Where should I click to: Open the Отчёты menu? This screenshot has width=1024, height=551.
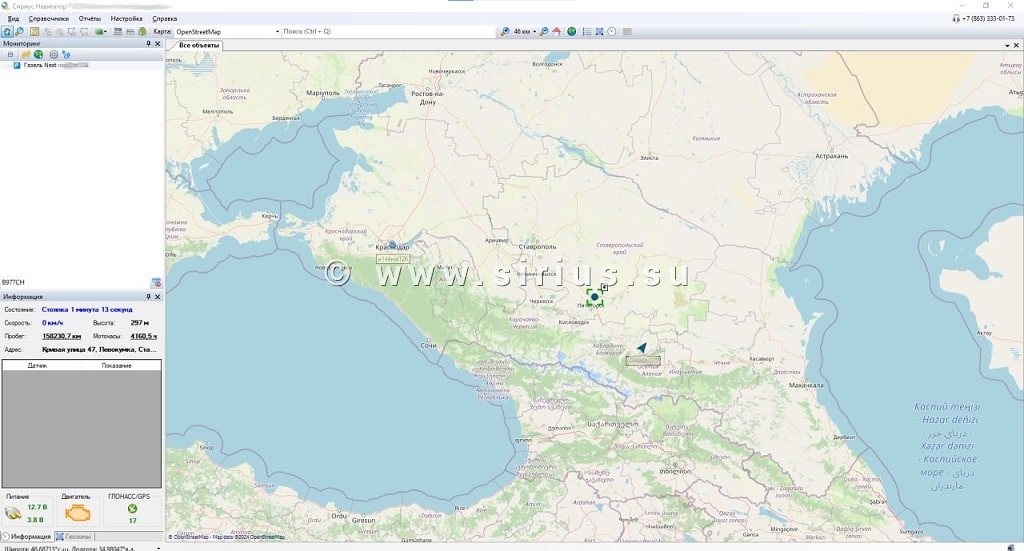point(90,19)
